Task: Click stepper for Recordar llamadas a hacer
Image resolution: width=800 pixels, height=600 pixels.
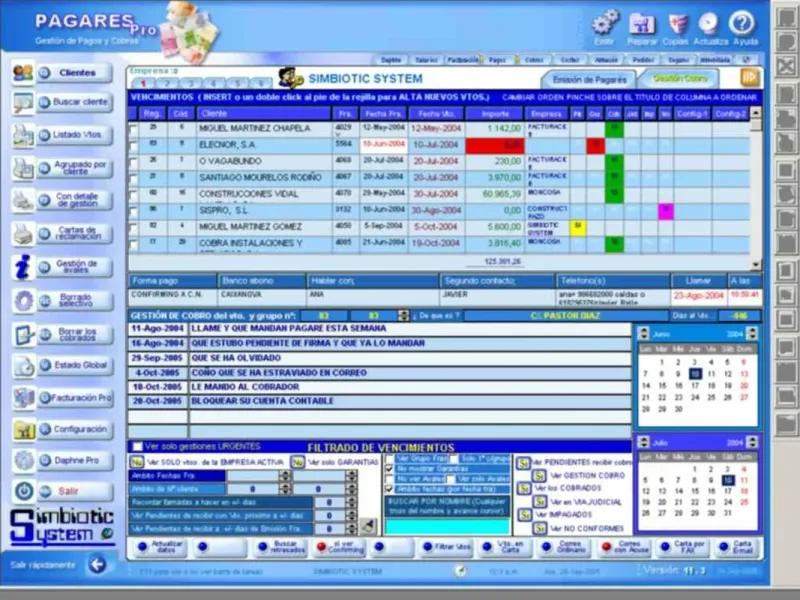Action: point(351,503)
